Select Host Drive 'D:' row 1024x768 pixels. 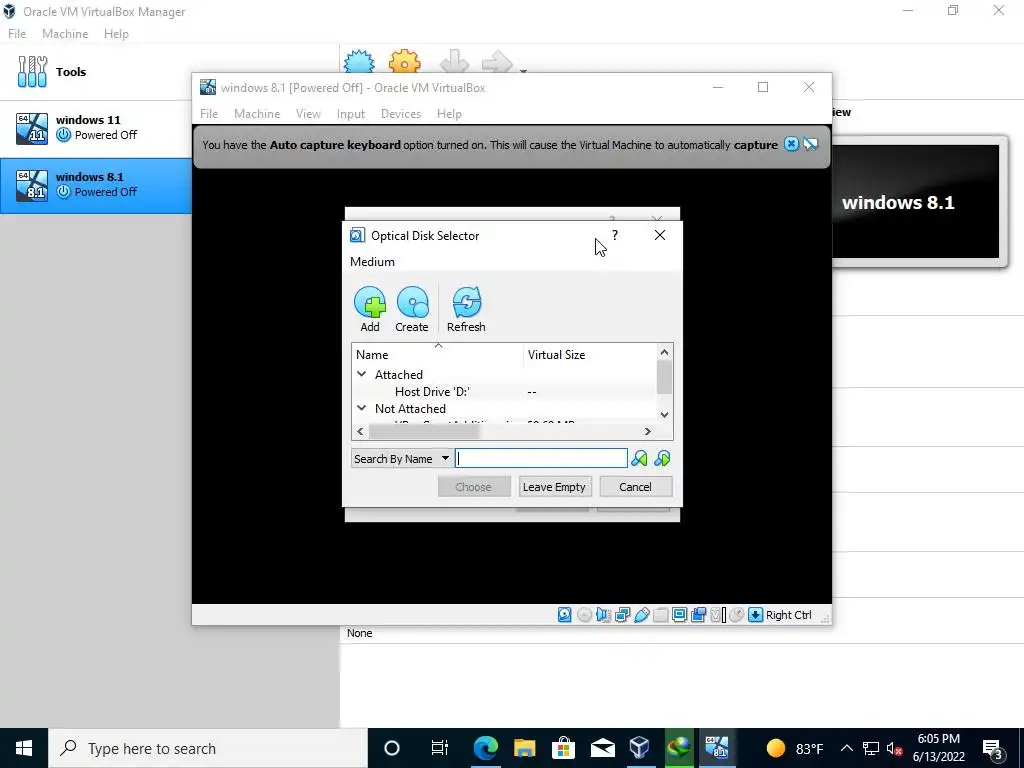[504, 391]
